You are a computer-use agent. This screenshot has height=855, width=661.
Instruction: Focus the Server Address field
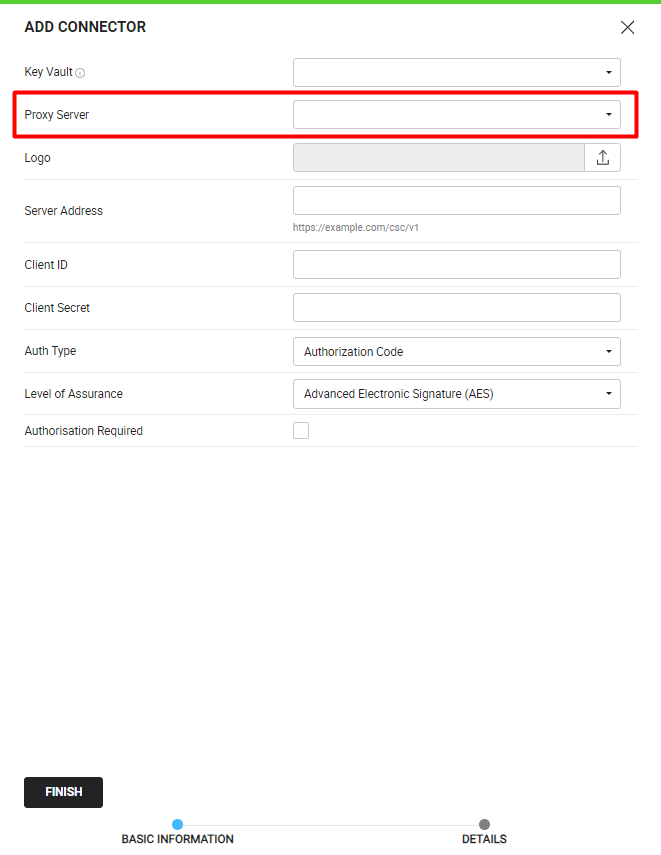tap(457, 201)
